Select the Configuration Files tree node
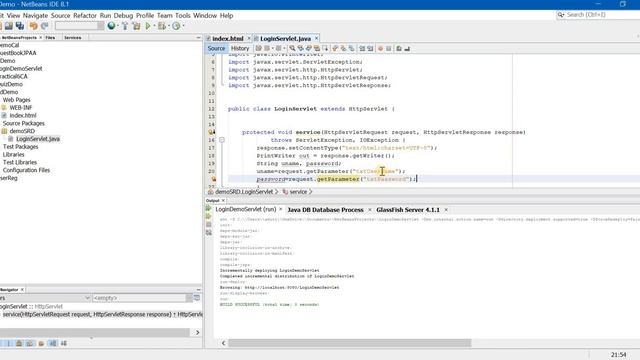This screenshot has height=360, width=640. pos(26,170)
